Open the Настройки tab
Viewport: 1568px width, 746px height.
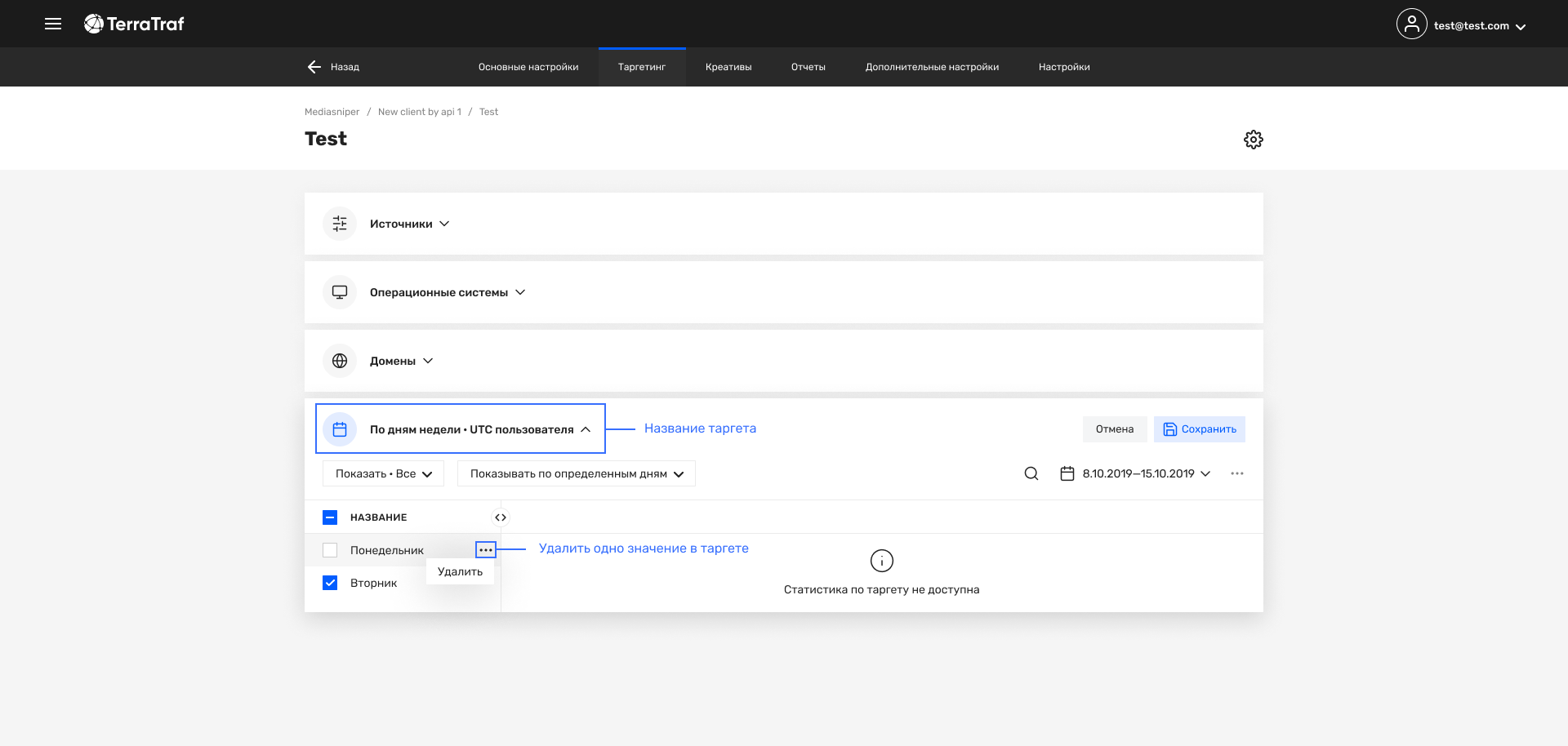pyautogui.click(x=1064, y=67)
